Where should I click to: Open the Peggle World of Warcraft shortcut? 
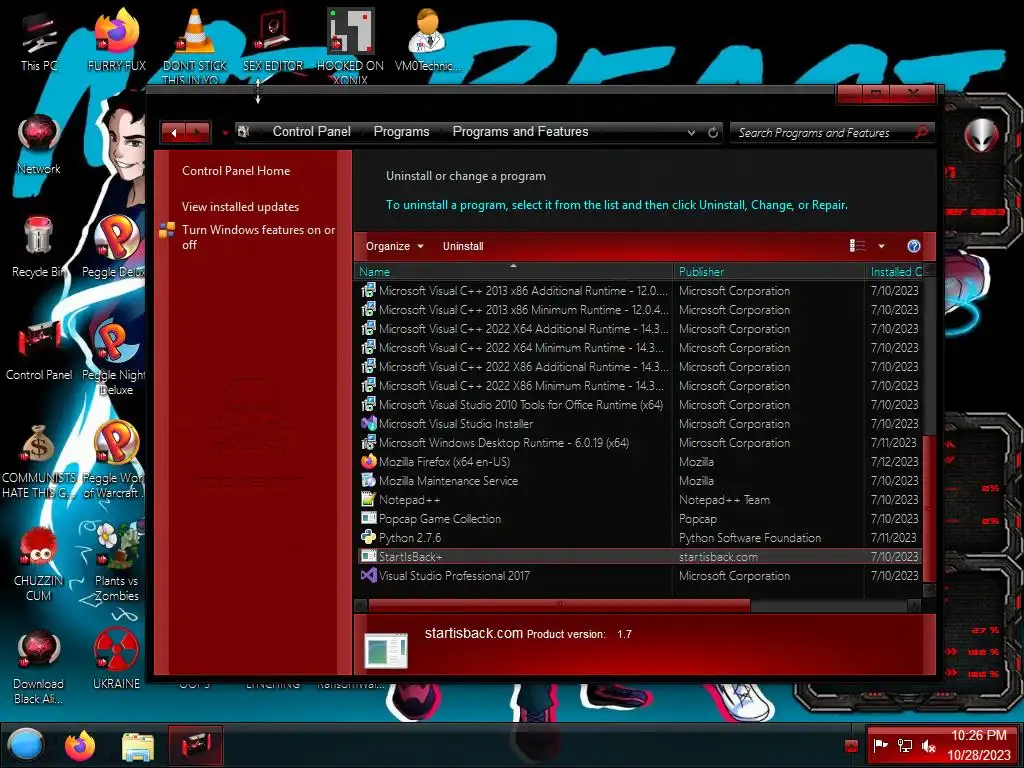[x=115, y=460]
